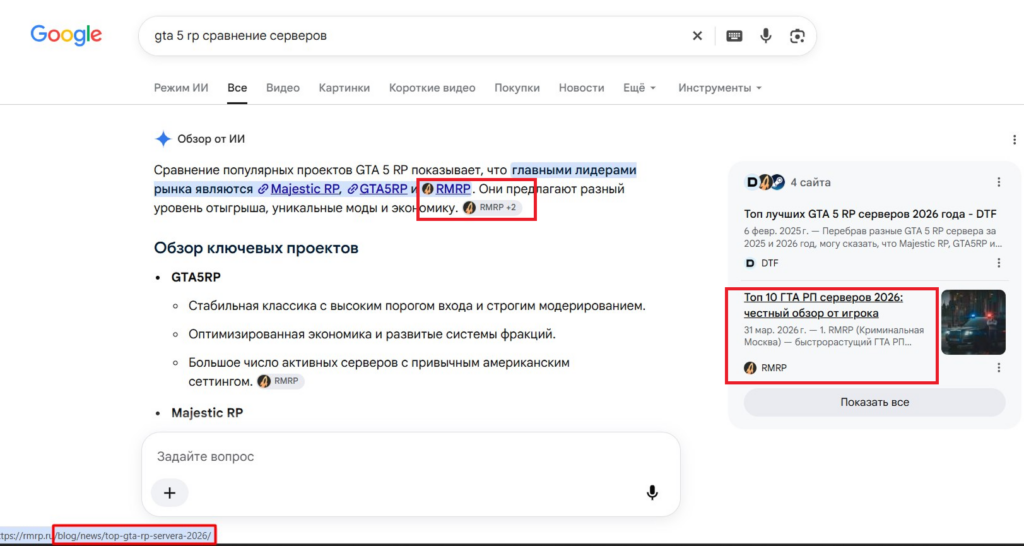This screenshot has height=546, width=1024.
Task: Switch to 'Видео' tab
Action: coord(283,88)
